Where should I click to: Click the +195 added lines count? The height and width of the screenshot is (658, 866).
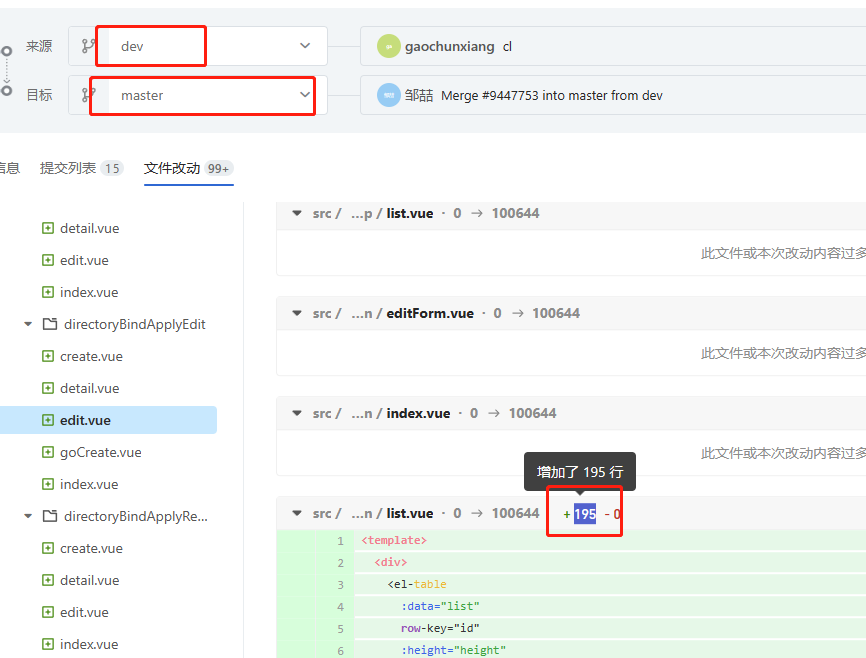(579, 514)
